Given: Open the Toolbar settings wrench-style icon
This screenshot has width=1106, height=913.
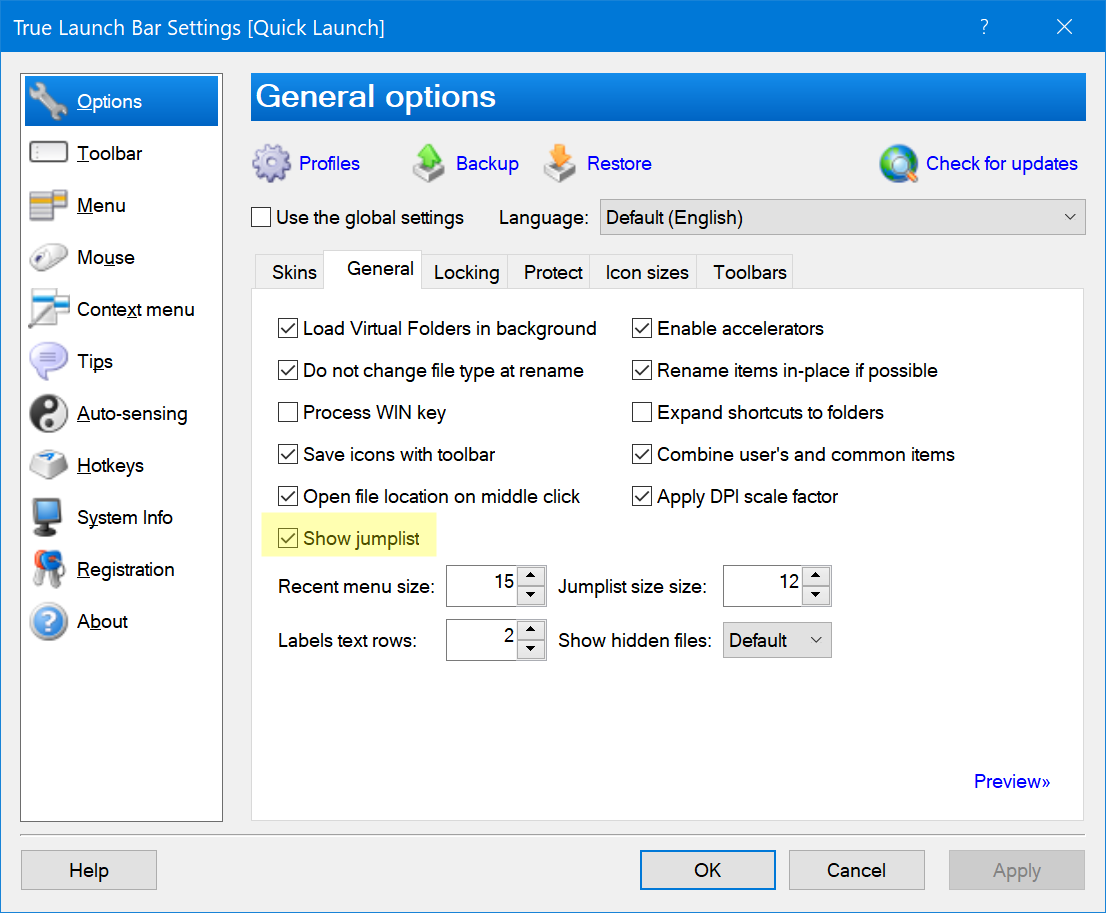Looking at the screenshot, I should coord(48,153).
